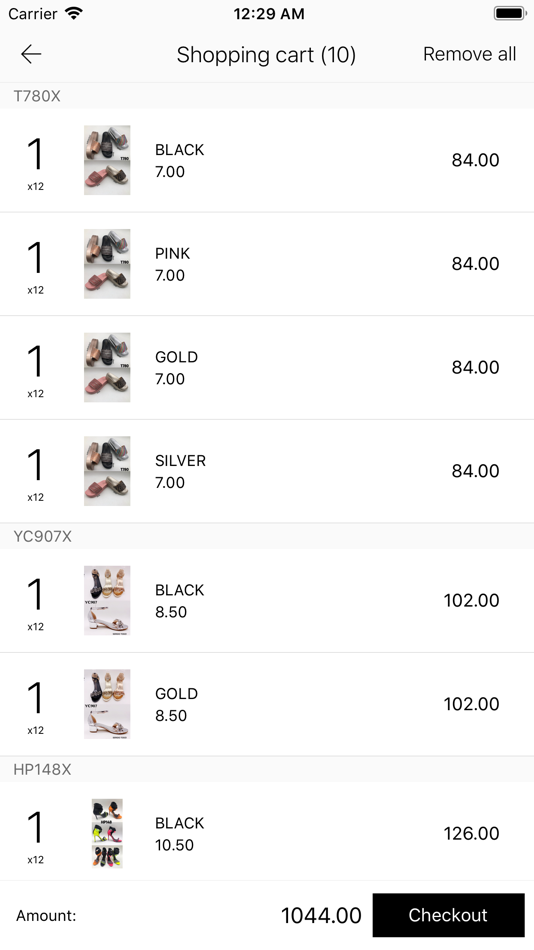Open the T780X GOLD sandal thumbnail
The image size is (534, 950).
pyautogui.click(x=107, y=367)
